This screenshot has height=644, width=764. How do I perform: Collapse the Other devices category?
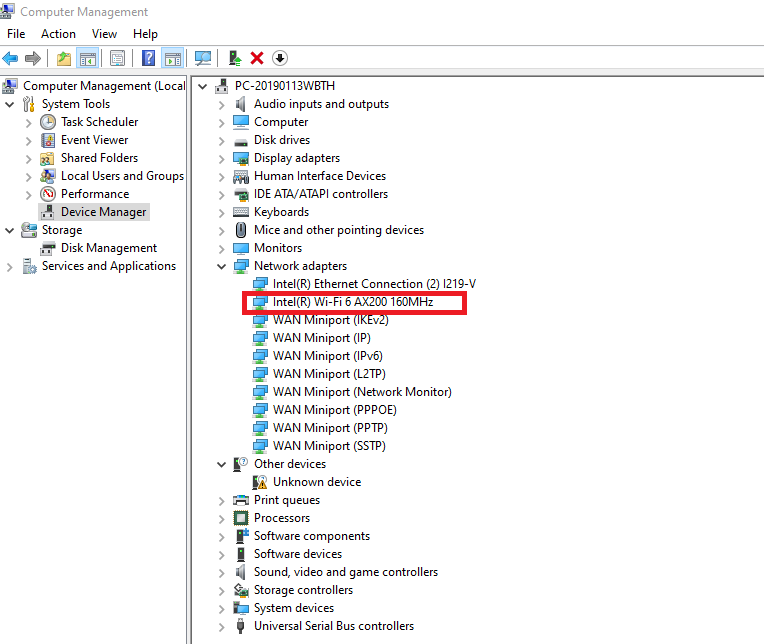(222, 464)
